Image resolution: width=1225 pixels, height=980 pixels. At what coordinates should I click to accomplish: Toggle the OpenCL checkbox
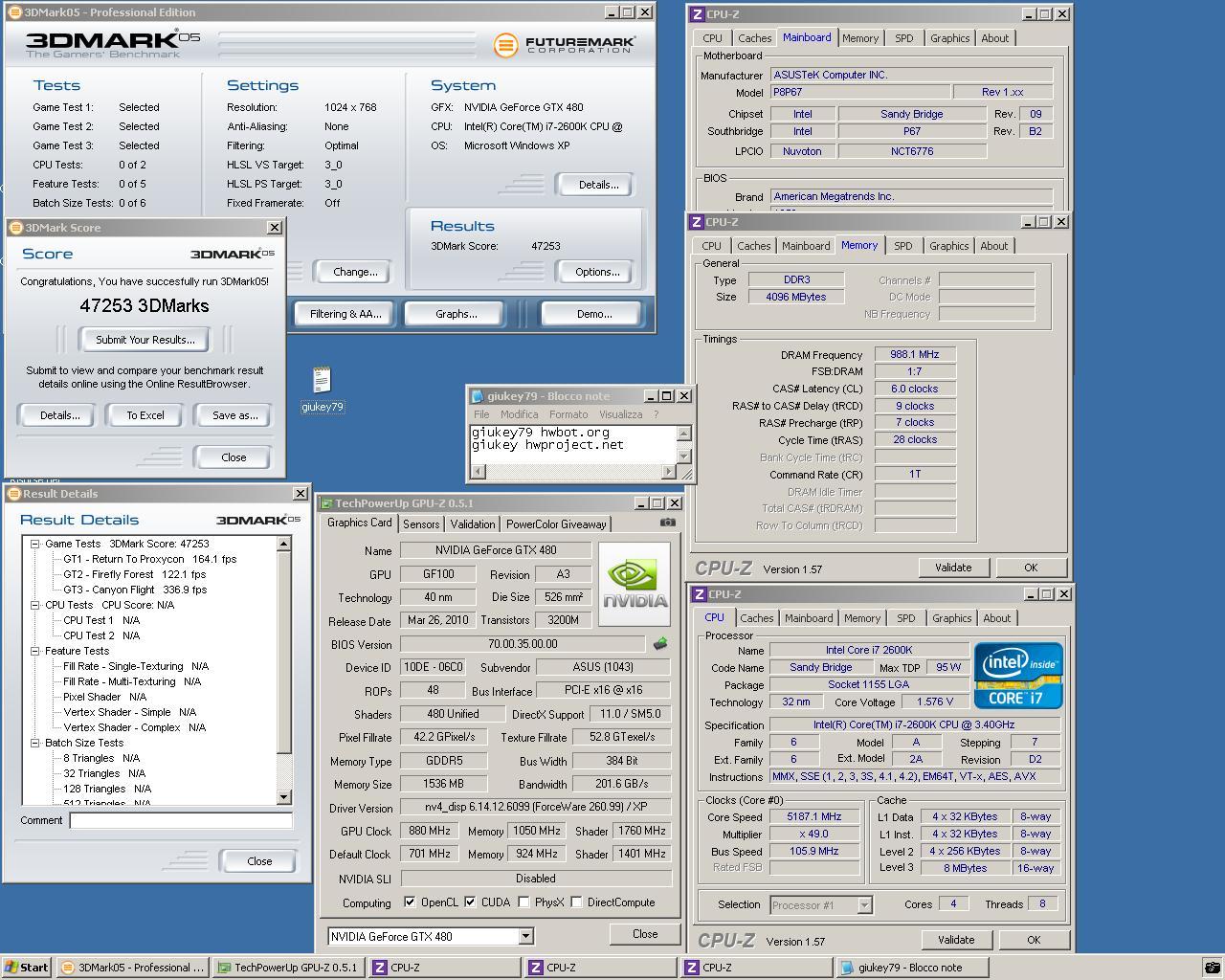pos(410,902)
